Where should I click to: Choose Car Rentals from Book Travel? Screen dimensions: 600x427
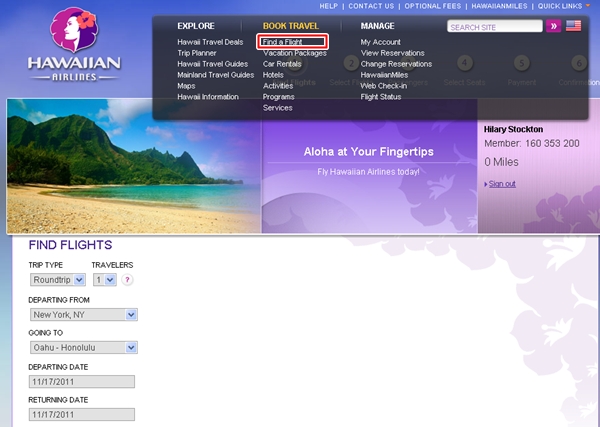(x=282, y=64)
